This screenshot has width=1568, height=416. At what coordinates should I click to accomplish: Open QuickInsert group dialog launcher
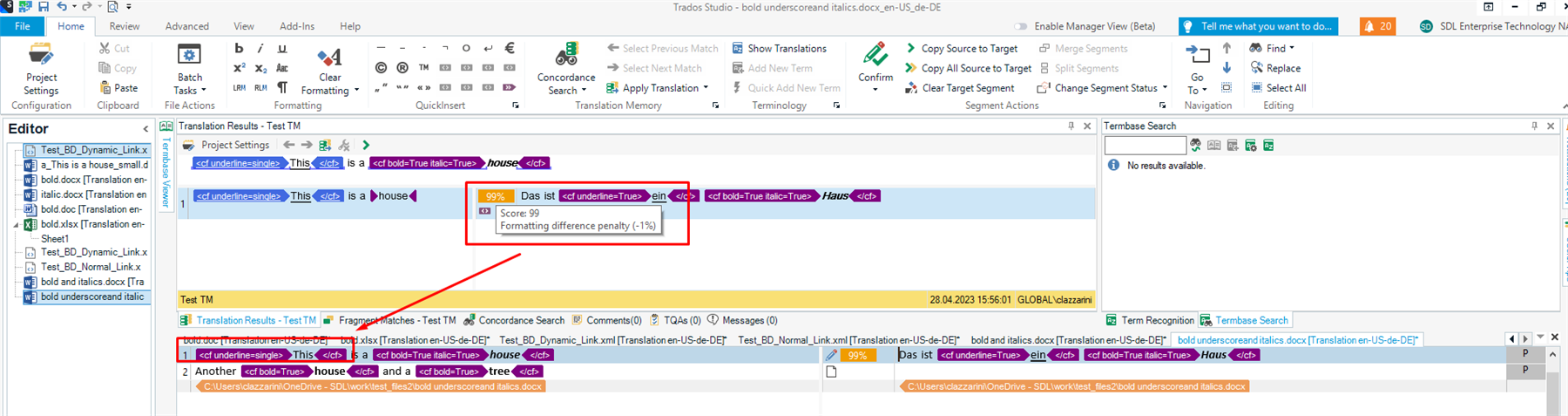[516, 106]
